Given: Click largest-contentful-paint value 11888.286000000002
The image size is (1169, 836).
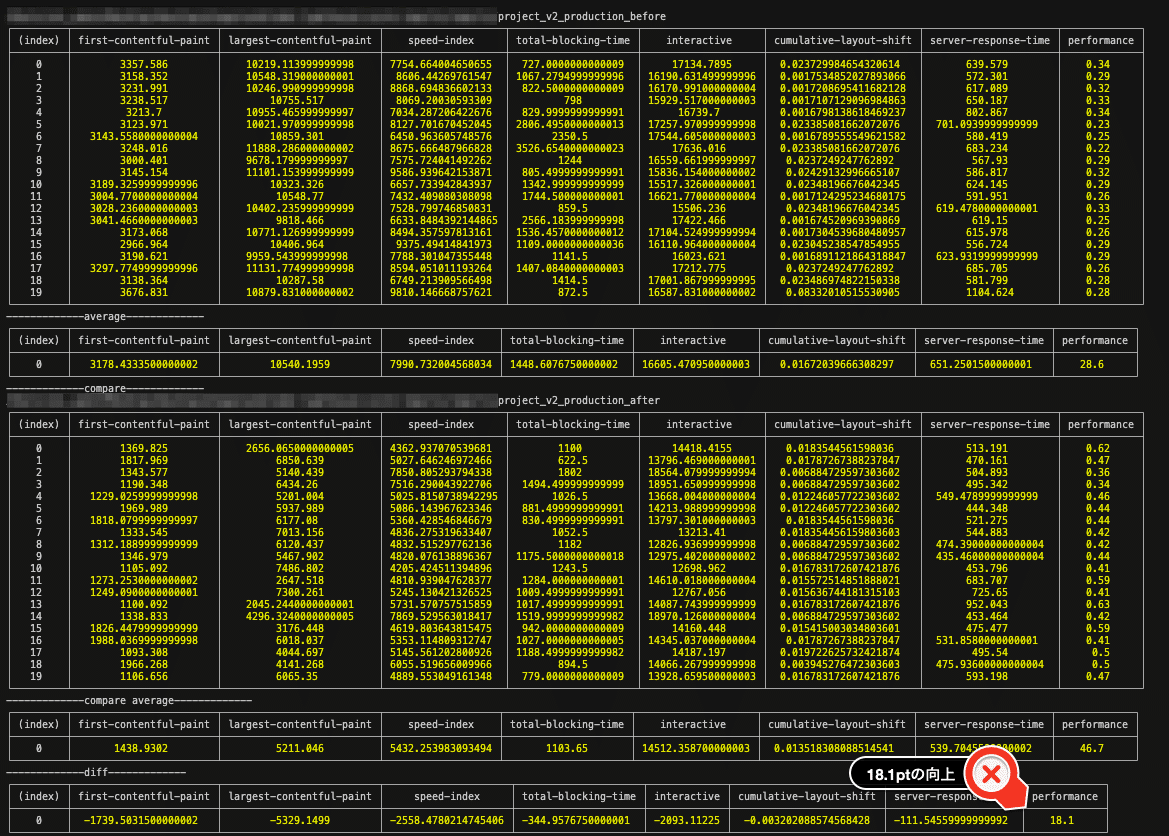Looking at the screenshot, I should pyautogui.click(x=300, y=148).
